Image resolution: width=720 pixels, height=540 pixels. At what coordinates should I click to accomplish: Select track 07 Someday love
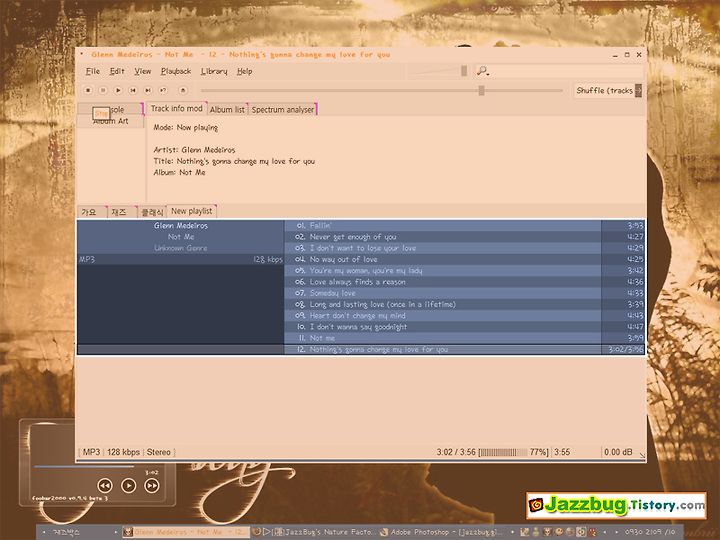coord(464,293)
